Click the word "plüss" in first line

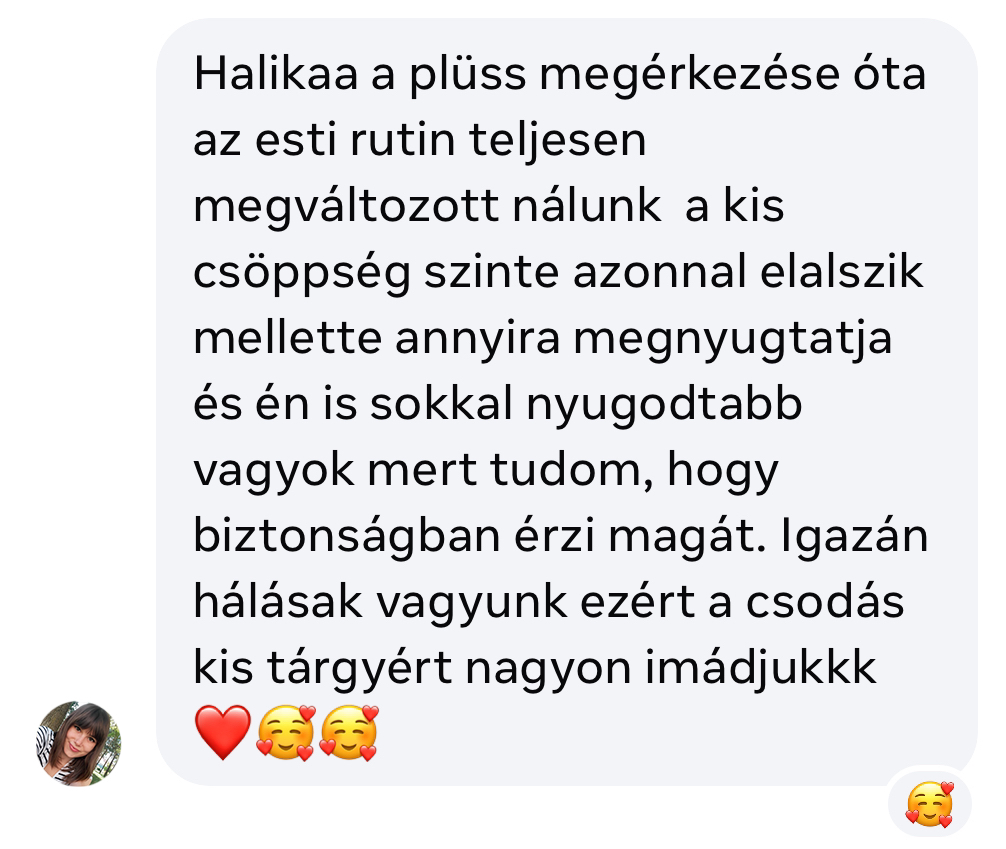(468, 74)
